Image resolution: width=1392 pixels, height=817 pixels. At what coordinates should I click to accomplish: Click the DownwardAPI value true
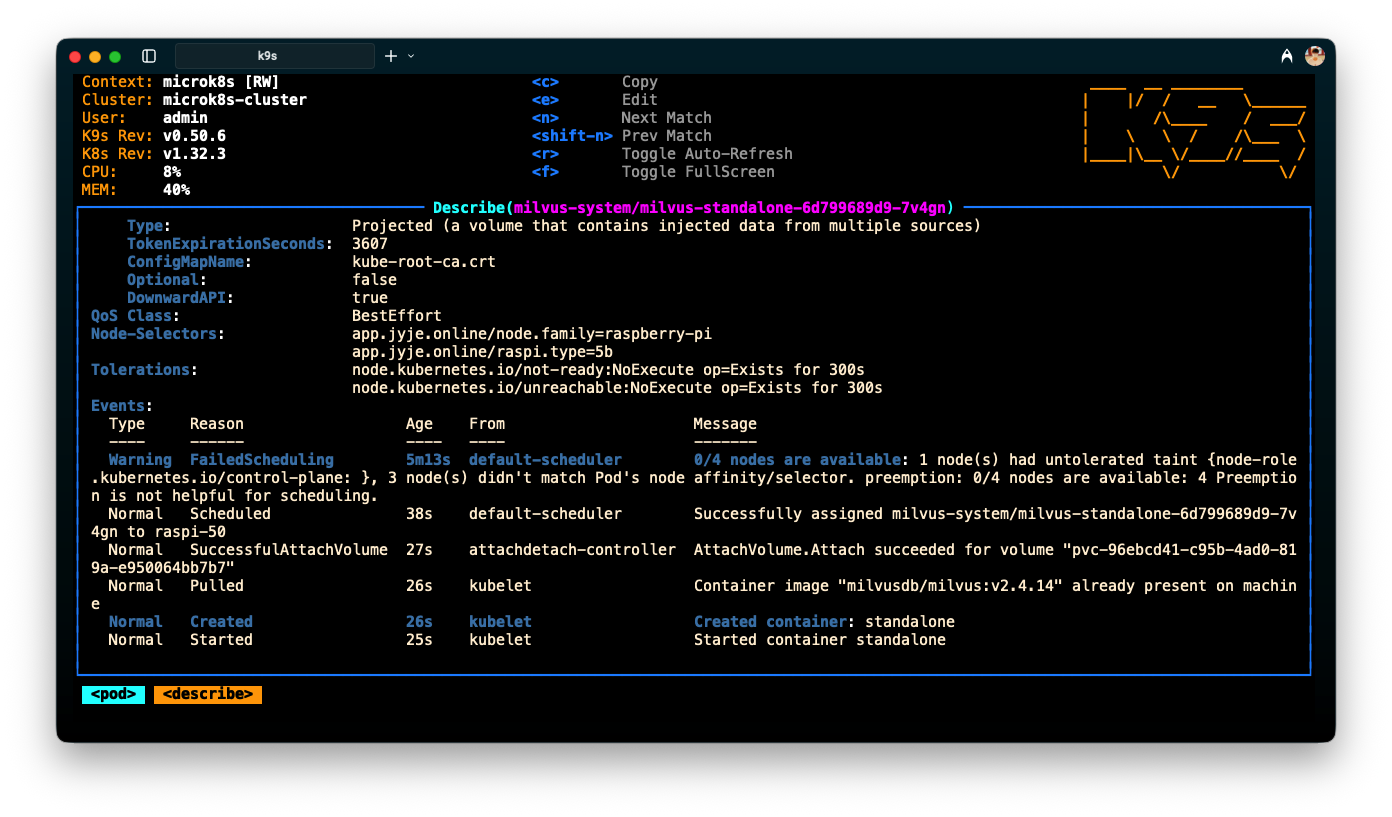click(x=370, y=298)
